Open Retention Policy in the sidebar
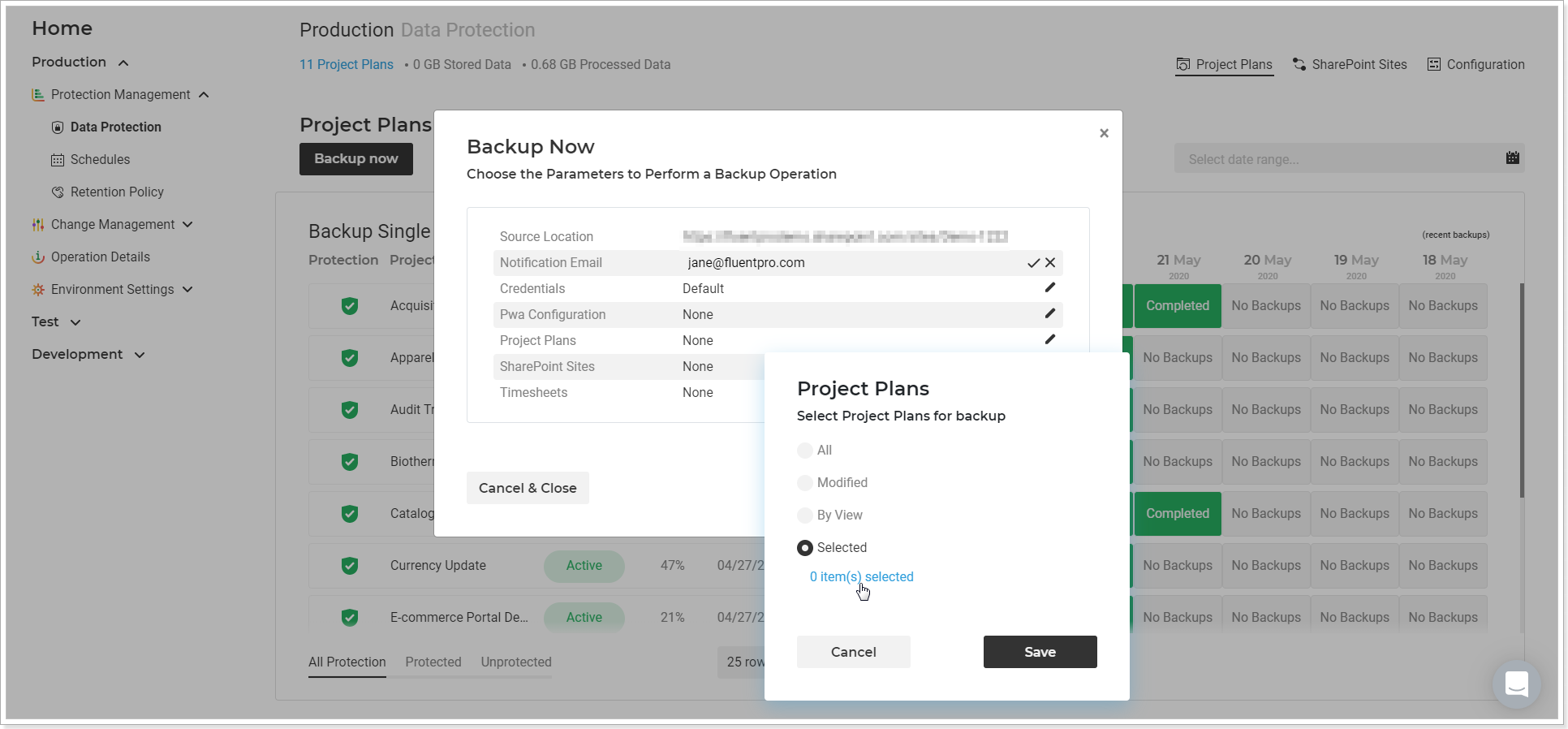The width and height of the screenshot is (1568, 729). pyautogui.click(x=117, y=192)
